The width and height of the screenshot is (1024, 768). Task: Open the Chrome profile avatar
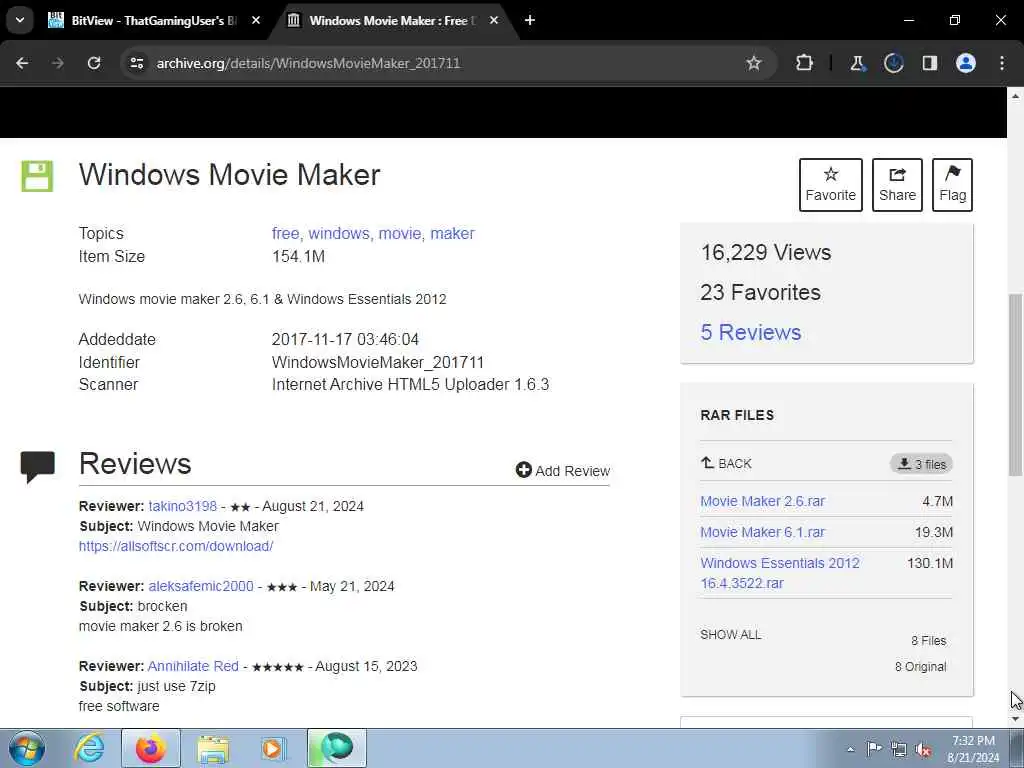(966, 63)
